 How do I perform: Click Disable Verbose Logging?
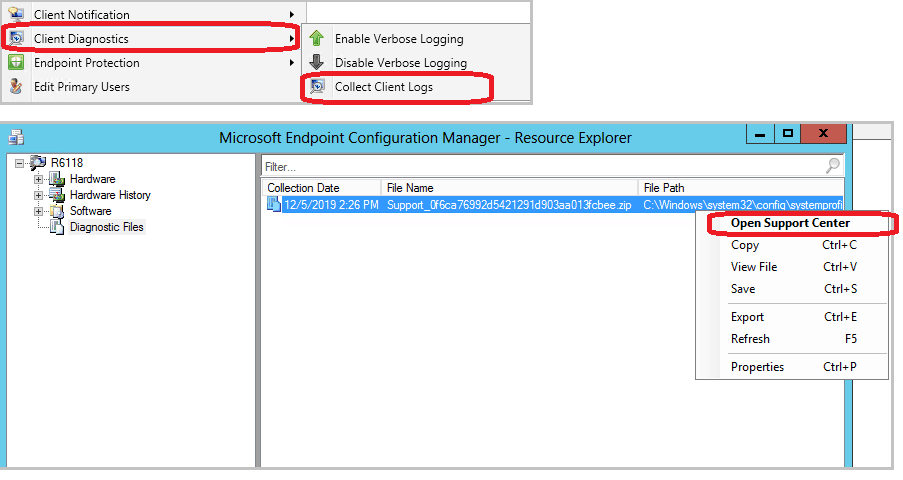pyautogui.click(x=416, y=63)
